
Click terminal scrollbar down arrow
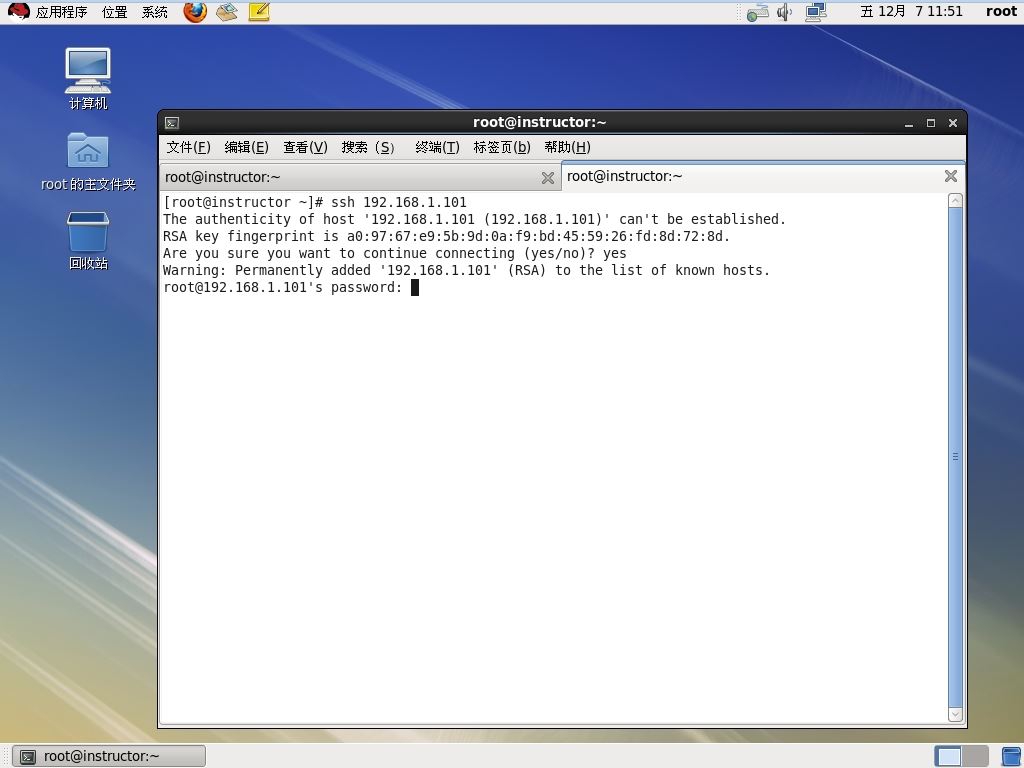955,714
